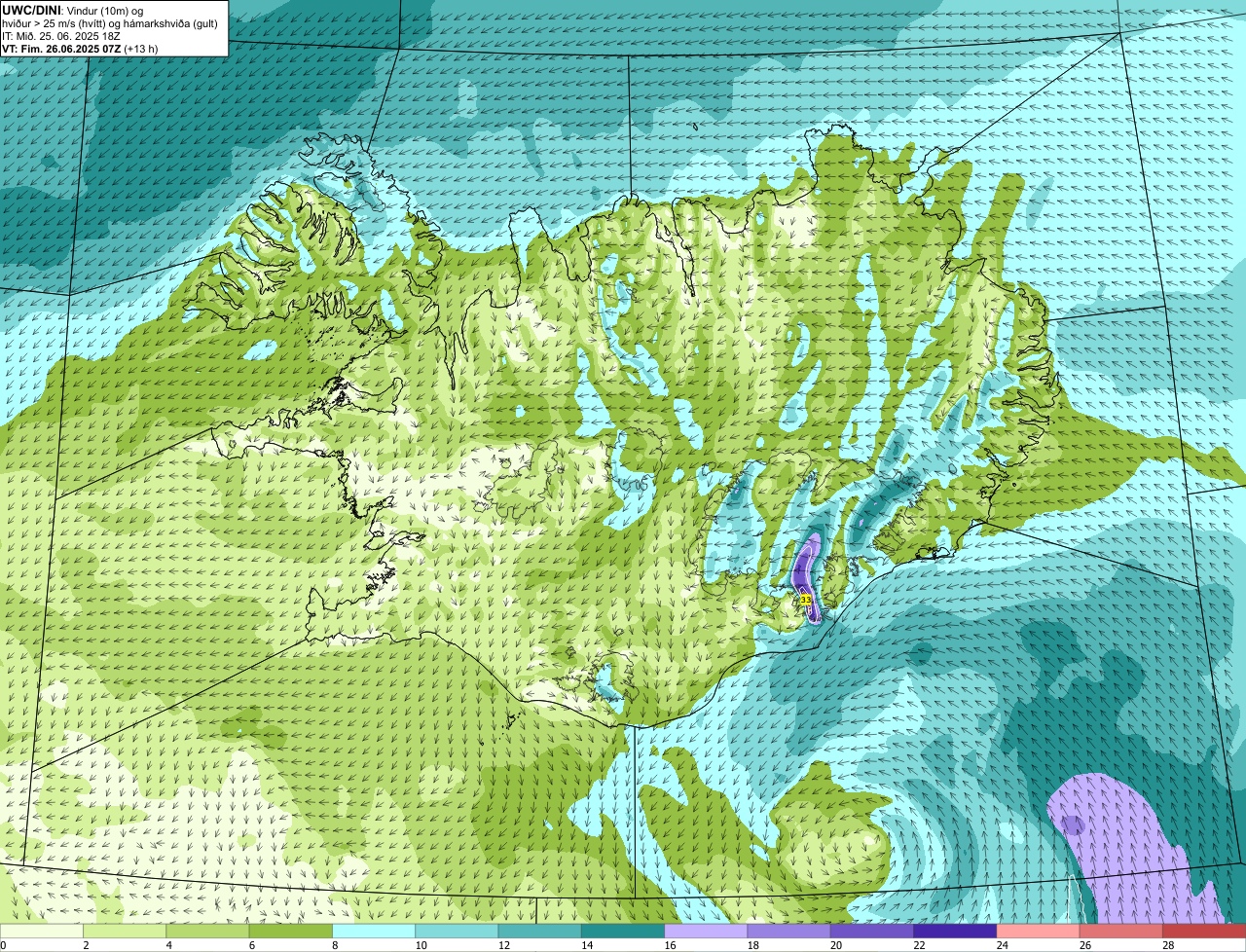
Task: Click the 'UWC/DINI' title text
Action: (32, 10)
